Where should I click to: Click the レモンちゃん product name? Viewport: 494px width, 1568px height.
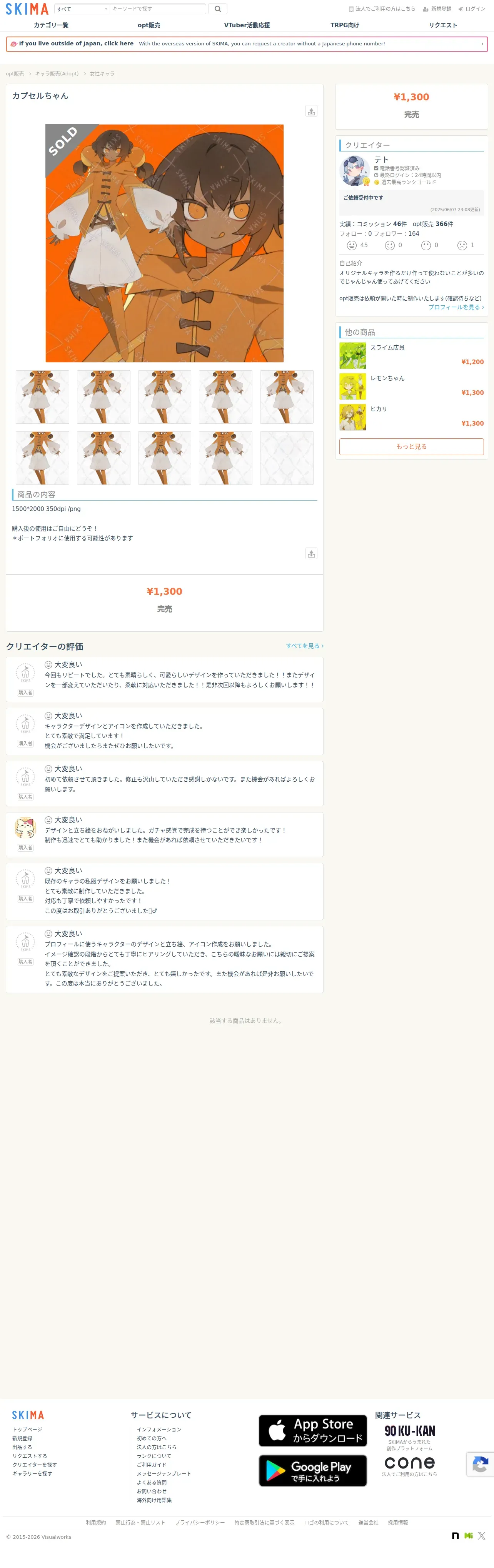click(387, 379)
